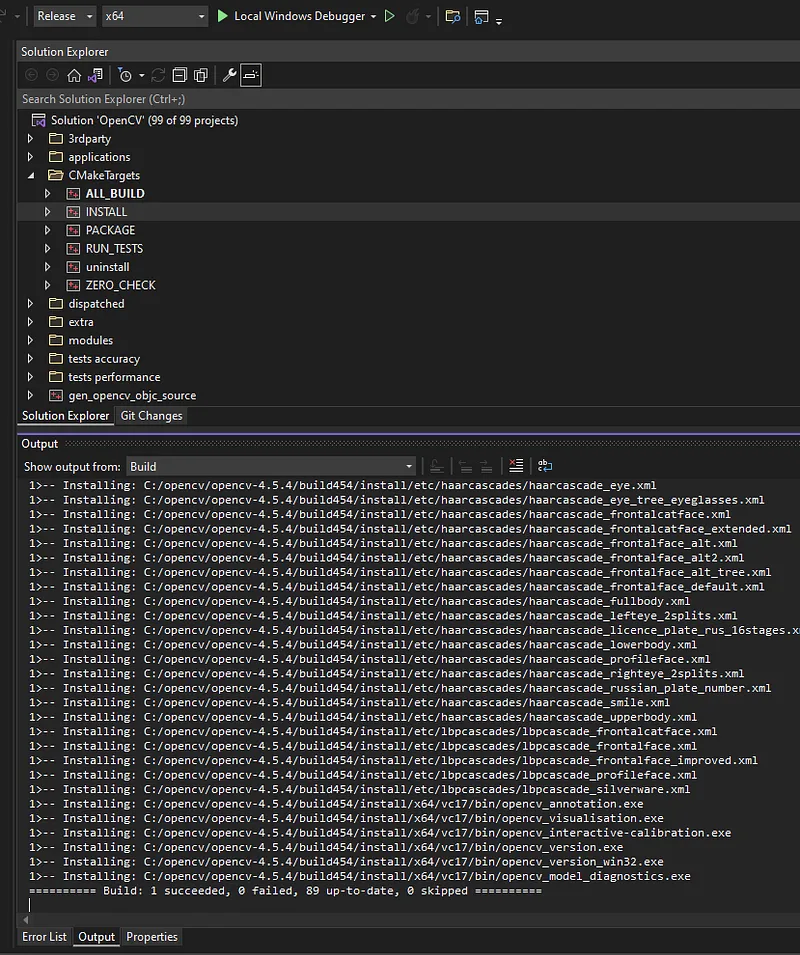
Task: Select the ALL_BUILD project icon
Action: (x=73, y=194)
